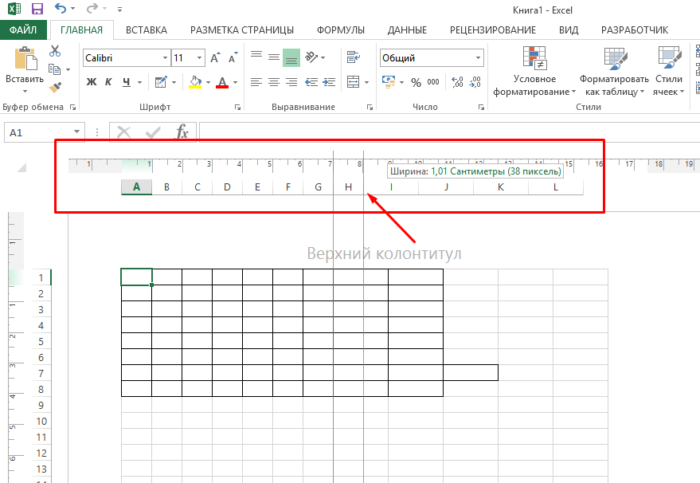
Task: Decrease cell indent
Action: [311, 82]
